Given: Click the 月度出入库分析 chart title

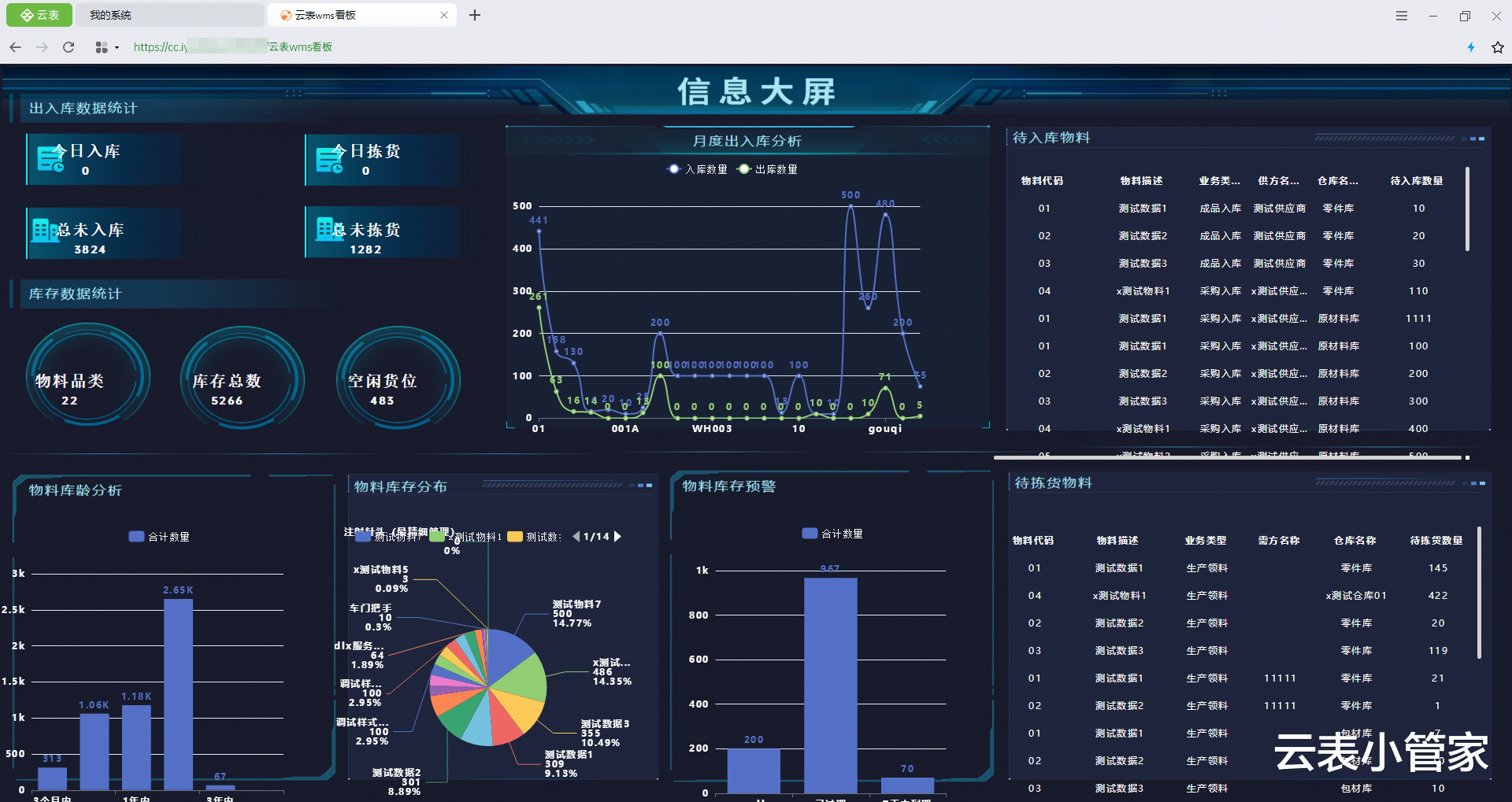Looking at the screenshot, I should point(747,141).
